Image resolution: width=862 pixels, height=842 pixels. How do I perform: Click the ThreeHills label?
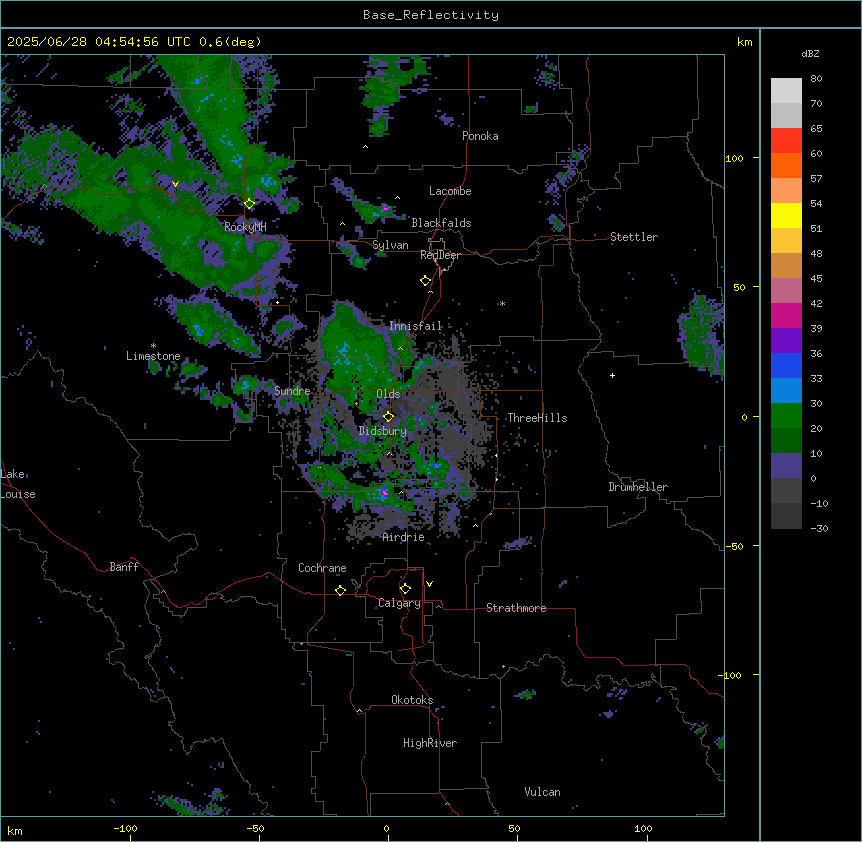[x=537, y=418]
